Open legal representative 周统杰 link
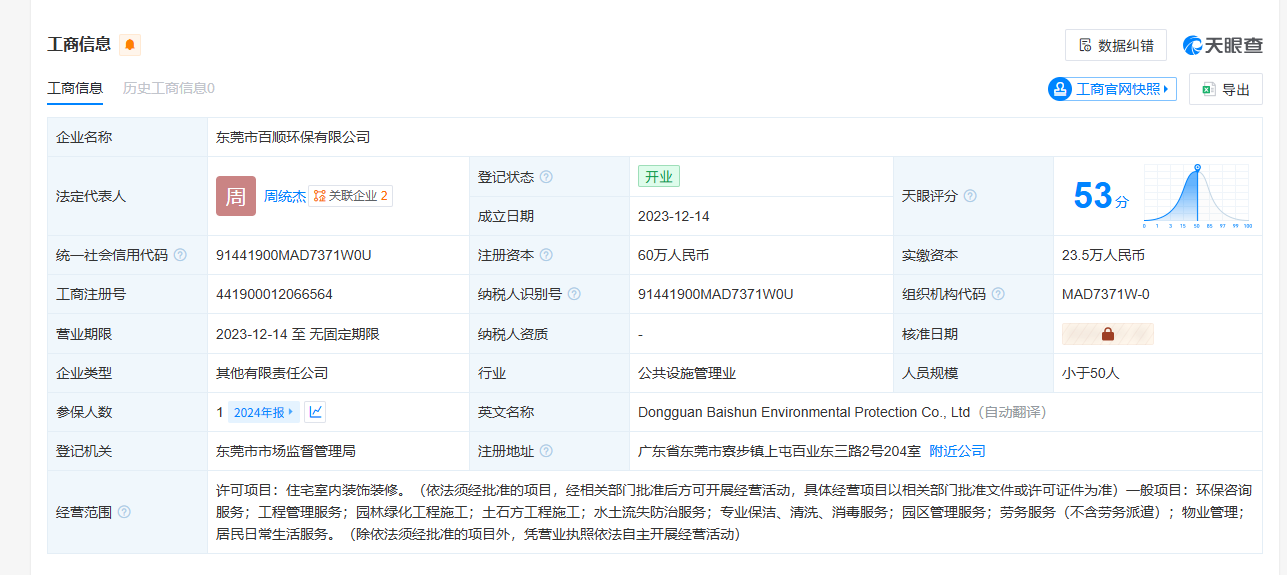The height and width of the screenshot is (575, 1287). [285, 196]
